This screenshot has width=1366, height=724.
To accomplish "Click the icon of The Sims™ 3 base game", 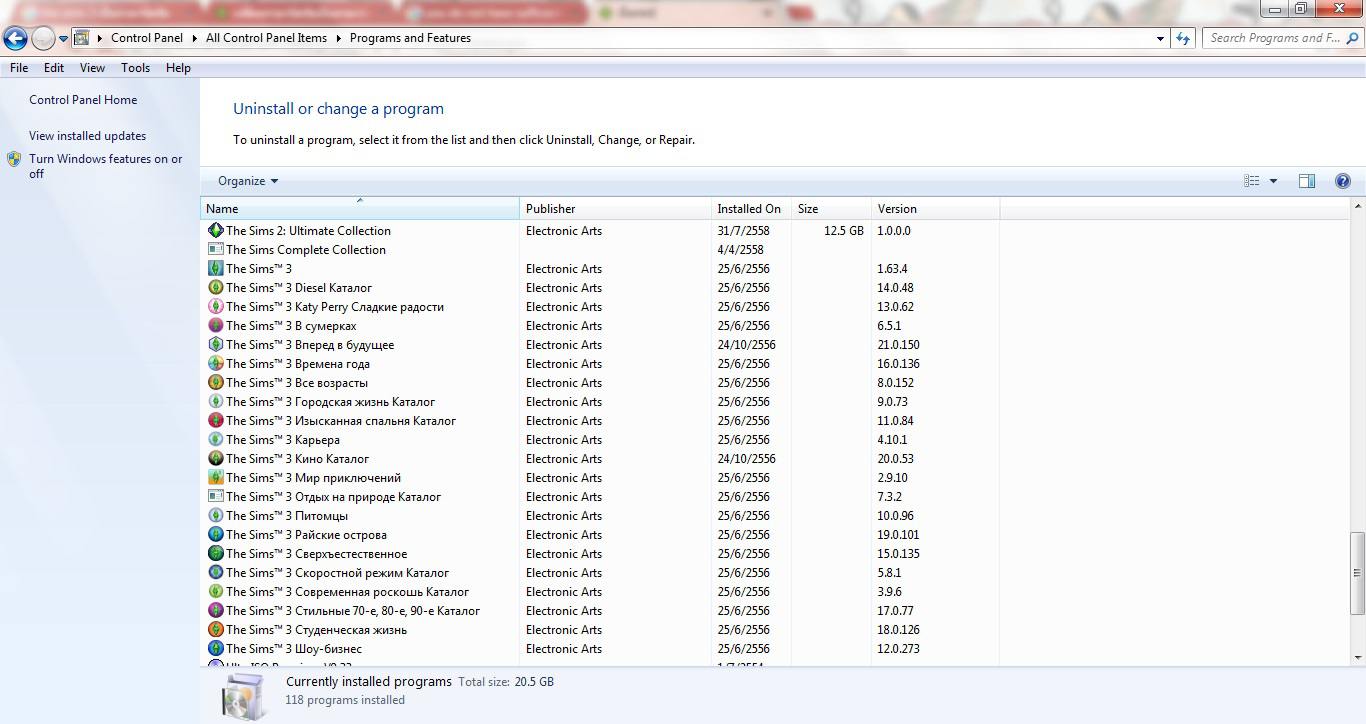I will pyautogui.click(x=215, y=268).
